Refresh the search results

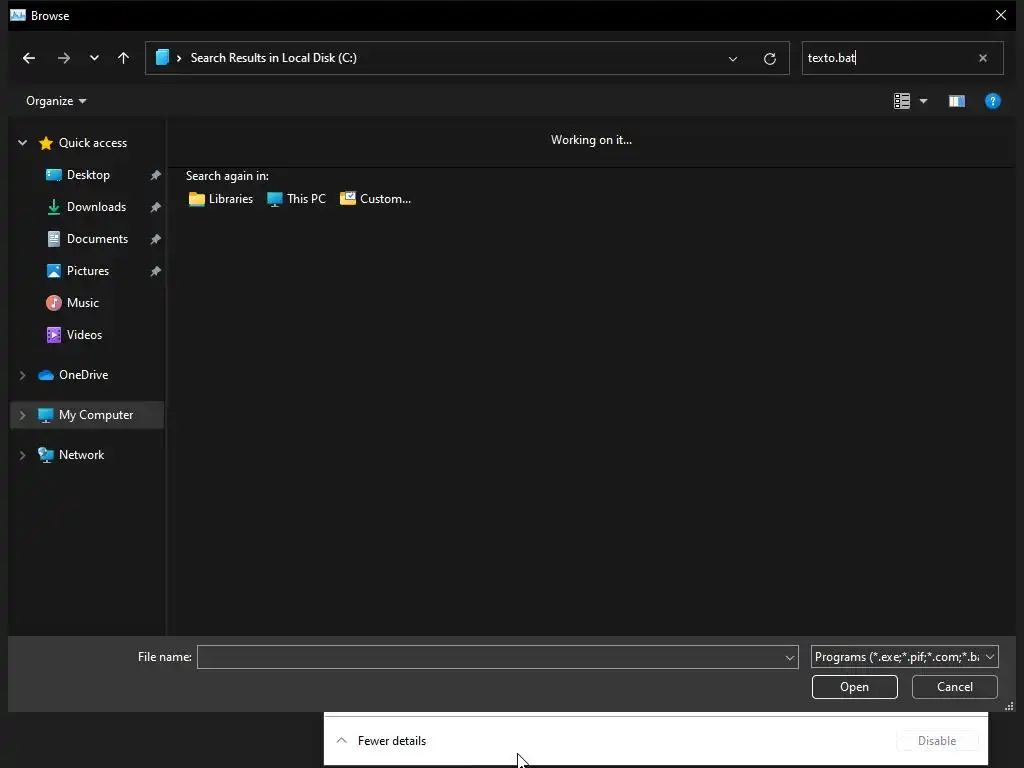pyautogui.click(x=770, y=59)
